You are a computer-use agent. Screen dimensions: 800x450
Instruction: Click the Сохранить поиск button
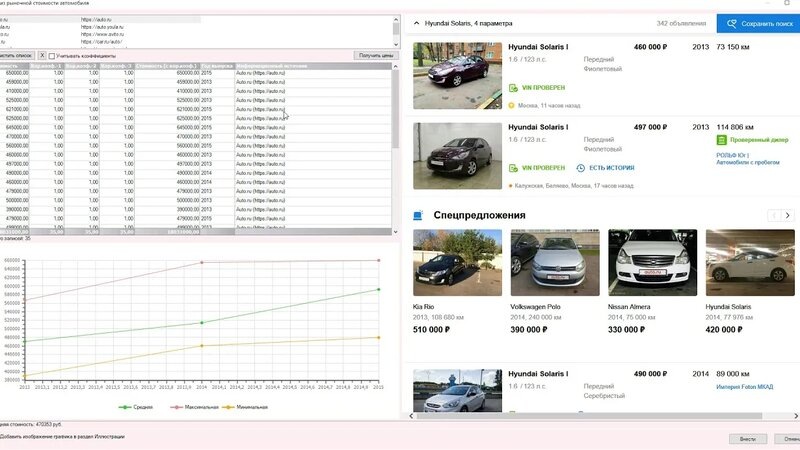[x=758, y=23]
